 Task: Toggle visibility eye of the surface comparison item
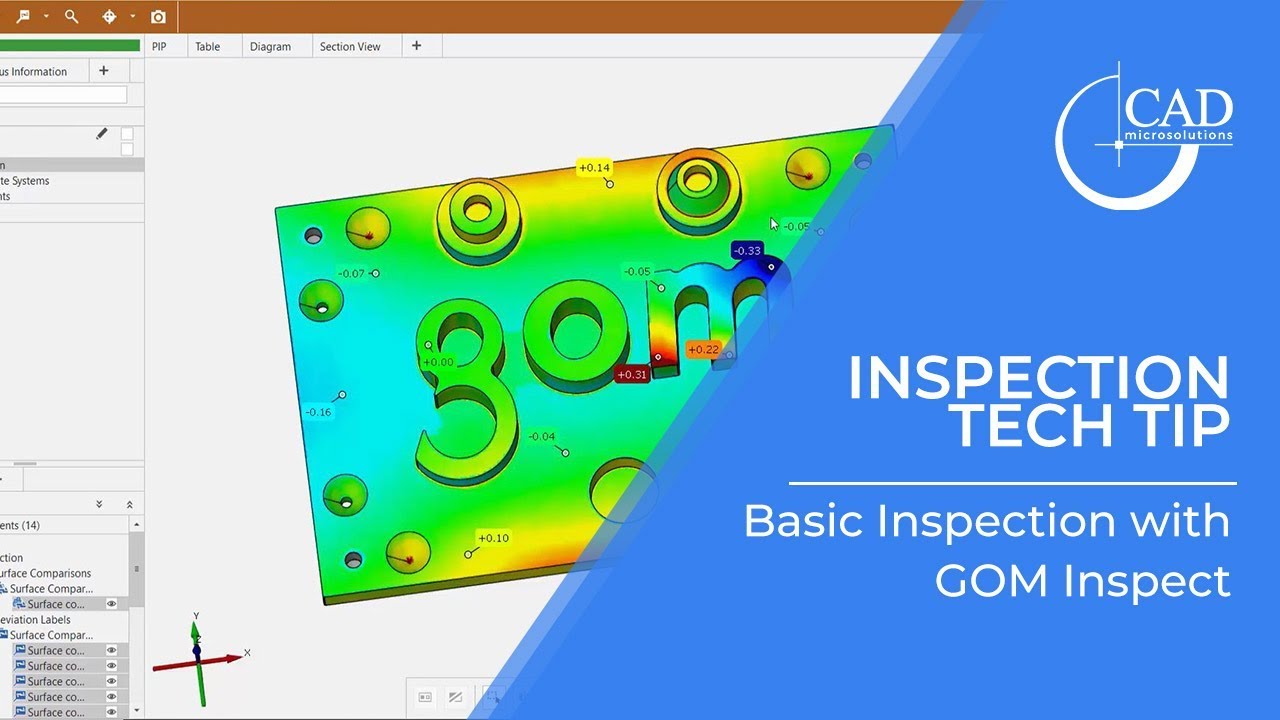pos(112,604)
